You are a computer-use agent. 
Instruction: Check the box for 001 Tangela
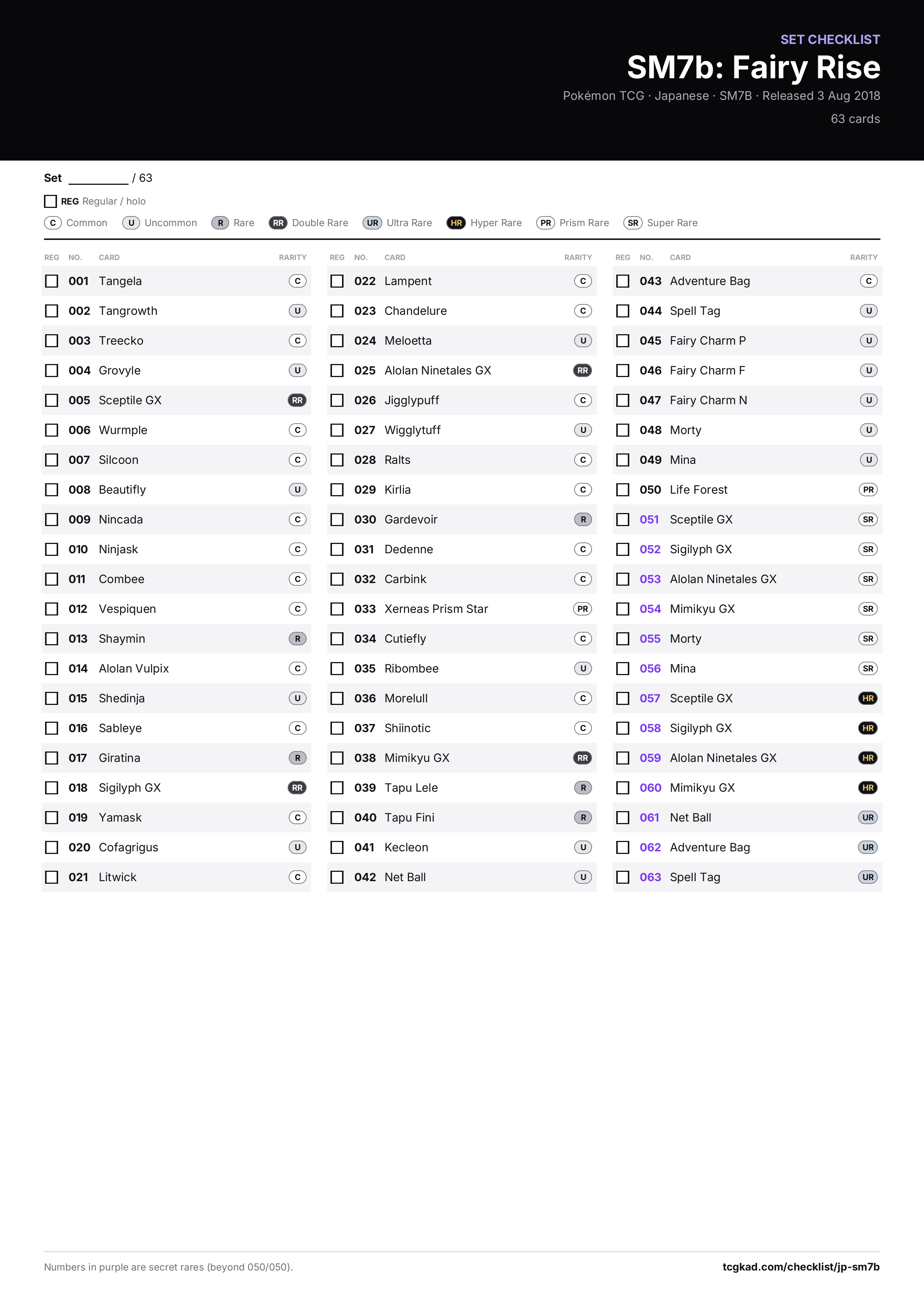point(52,281)
